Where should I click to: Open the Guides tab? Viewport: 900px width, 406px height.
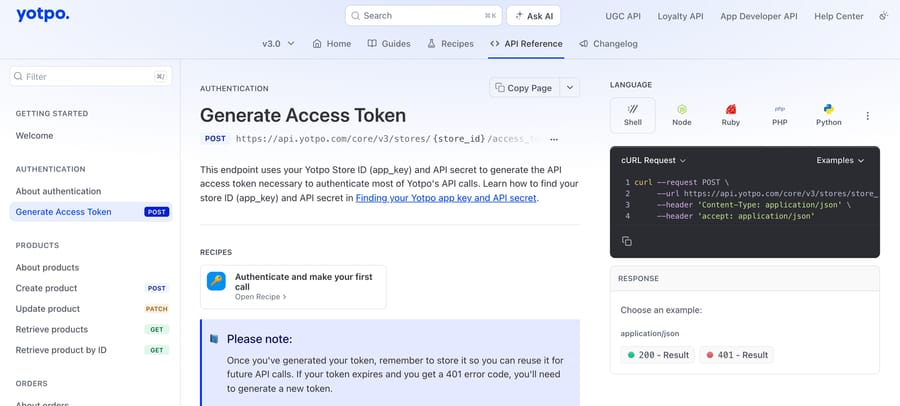point(389,44)
